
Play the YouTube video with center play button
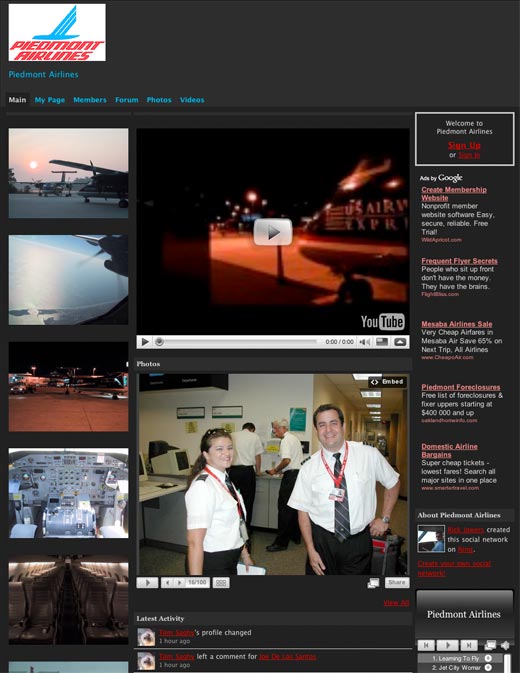273,232
